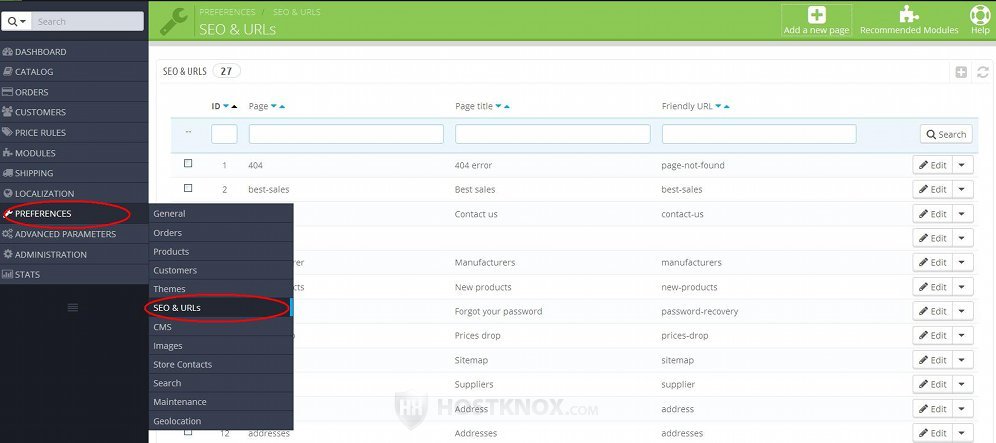Expand actions dropdown for 404 error row
This screenshot has width=996, height=443.
click(x=962, y=165)
